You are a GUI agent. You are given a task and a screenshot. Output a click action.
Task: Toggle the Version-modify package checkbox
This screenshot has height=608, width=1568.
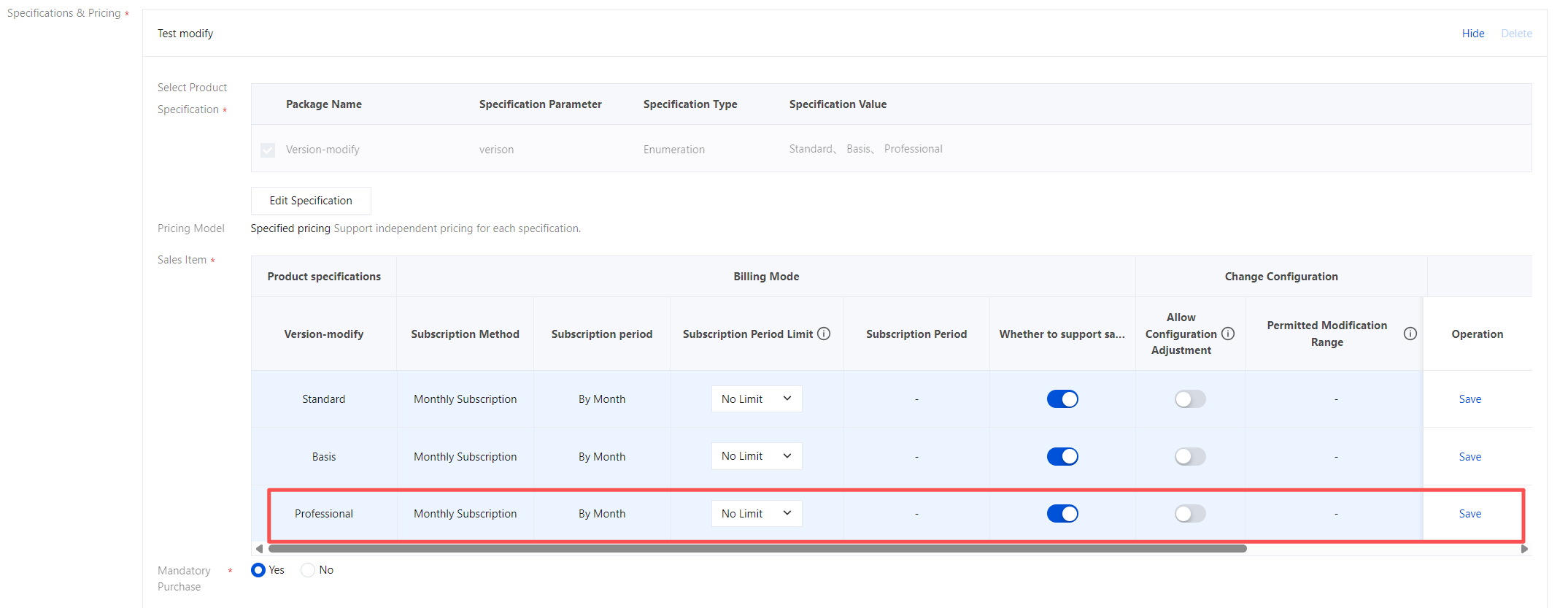(x=268, y=150)
